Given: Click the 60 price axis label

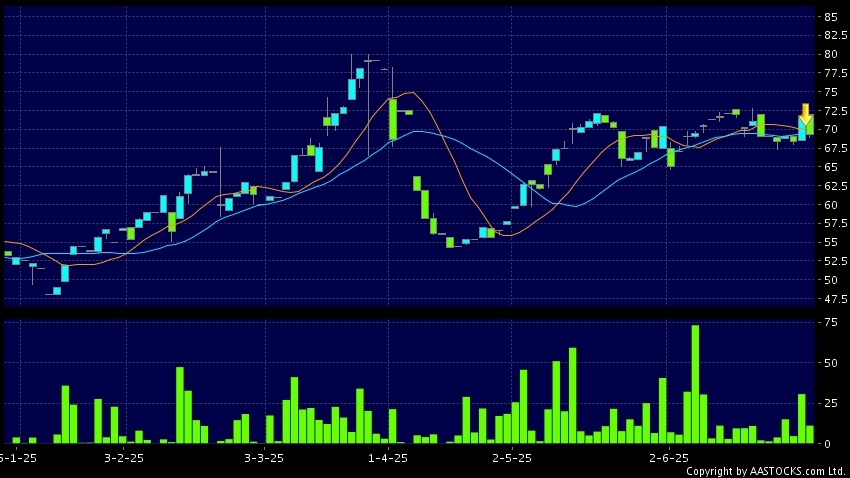Looking at the screenshot, I should click(830, 205).
